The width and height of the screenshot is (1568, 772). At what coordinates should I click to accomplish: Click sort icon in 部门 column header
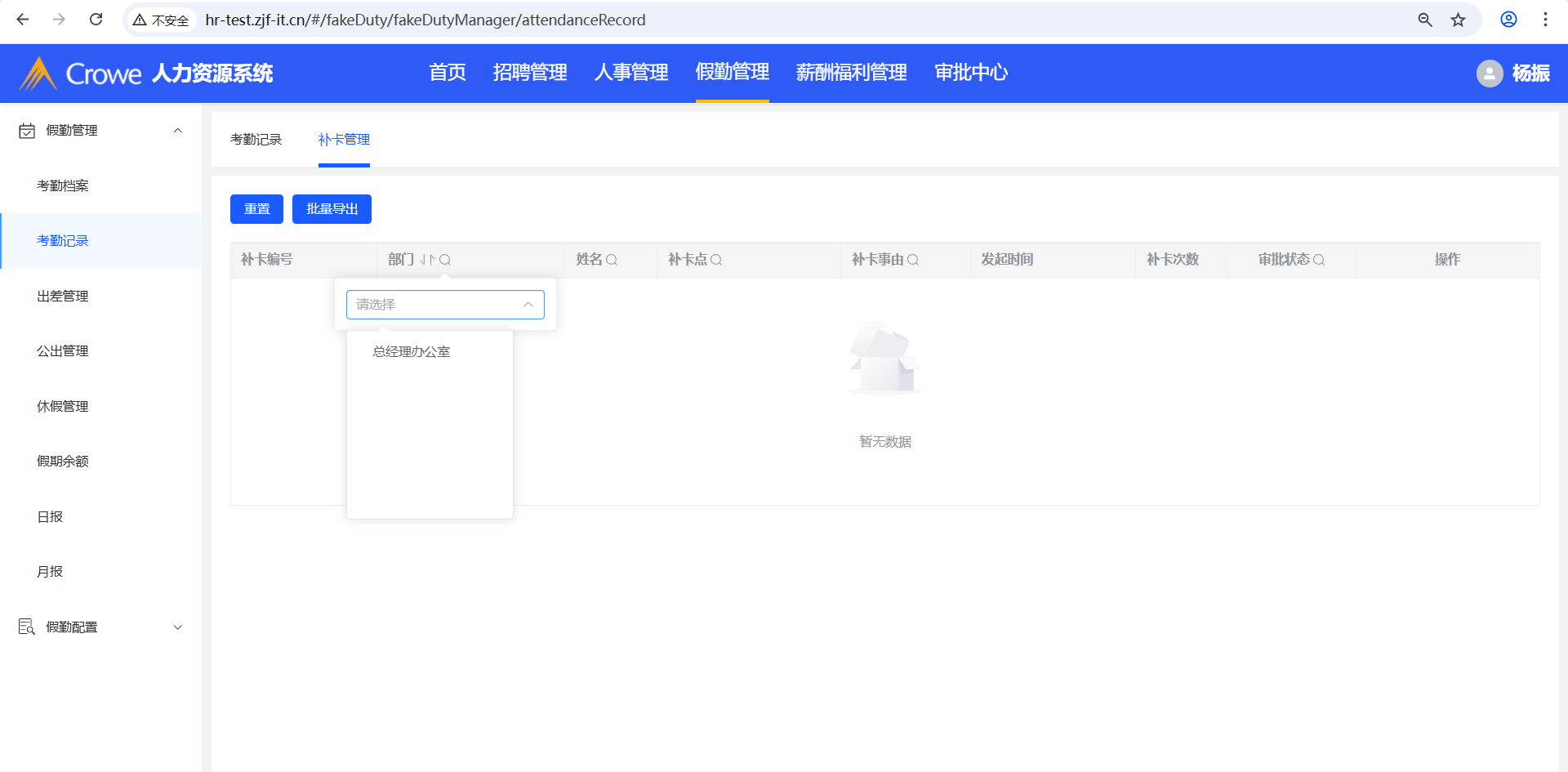coord(427,260)
